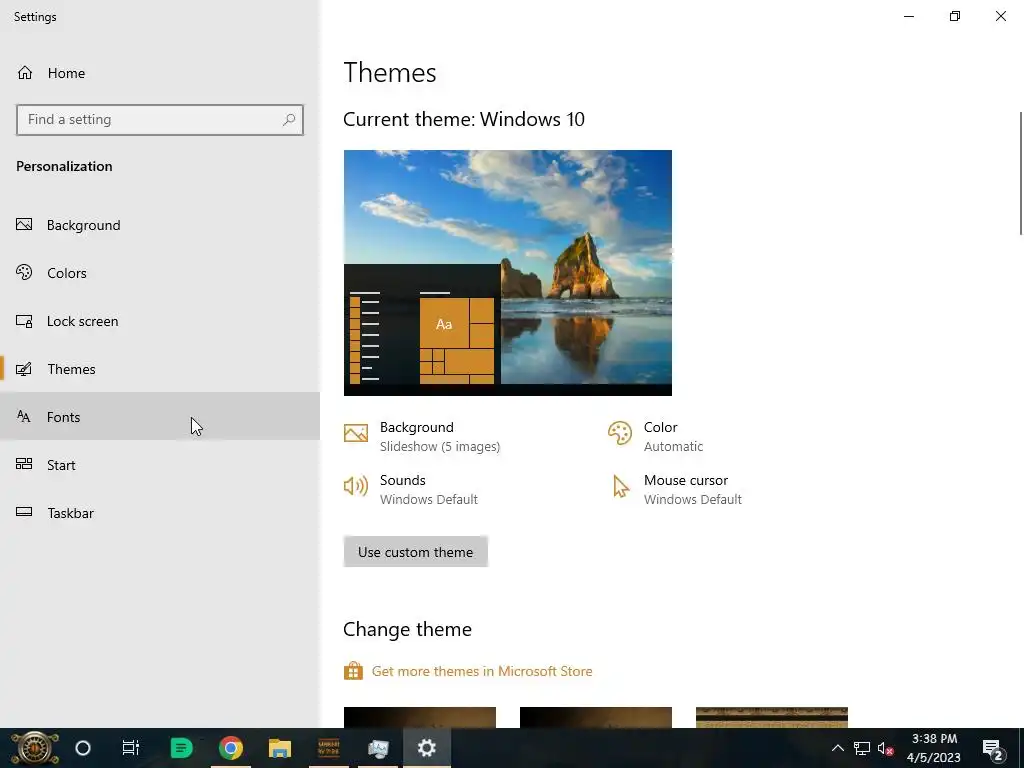
Task: Open File Explorer from taskbar
Action: (x=280, y=748)
